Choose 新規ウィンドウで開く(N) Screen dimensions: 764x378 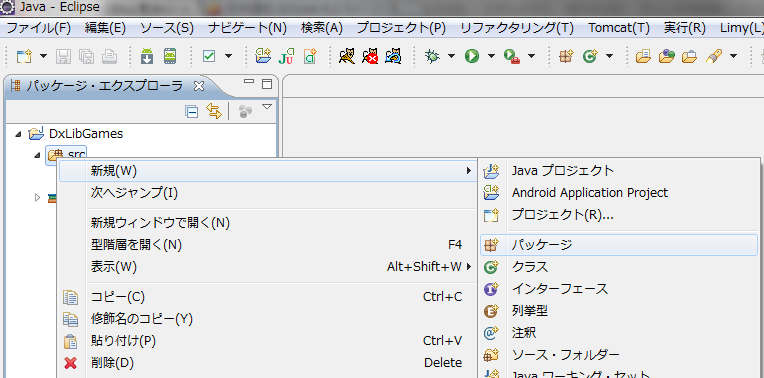click(267, 223)
